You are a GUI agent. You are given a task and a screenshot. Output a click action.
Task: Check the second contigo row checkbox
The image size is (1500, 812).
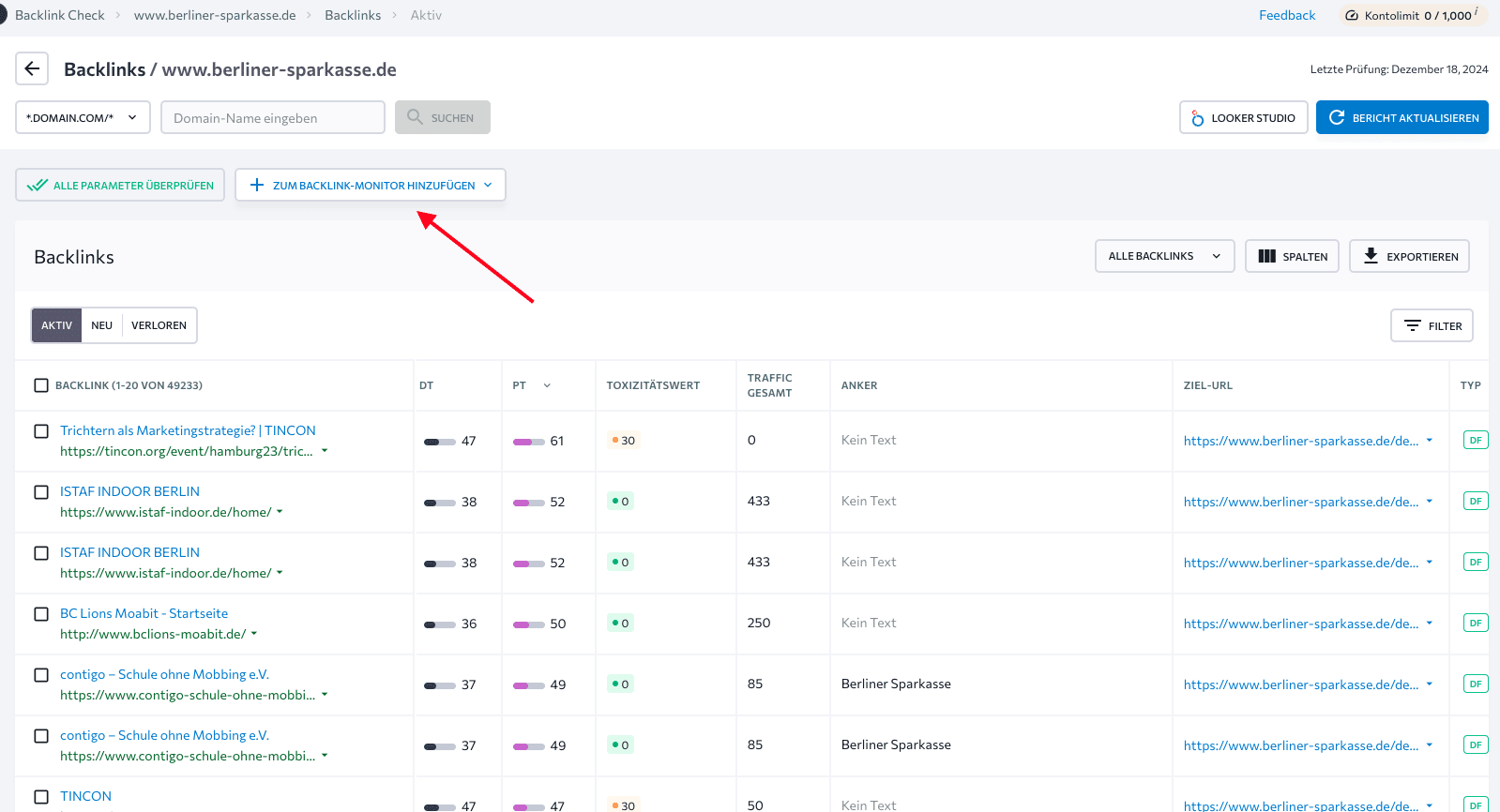tap(41, 736)
